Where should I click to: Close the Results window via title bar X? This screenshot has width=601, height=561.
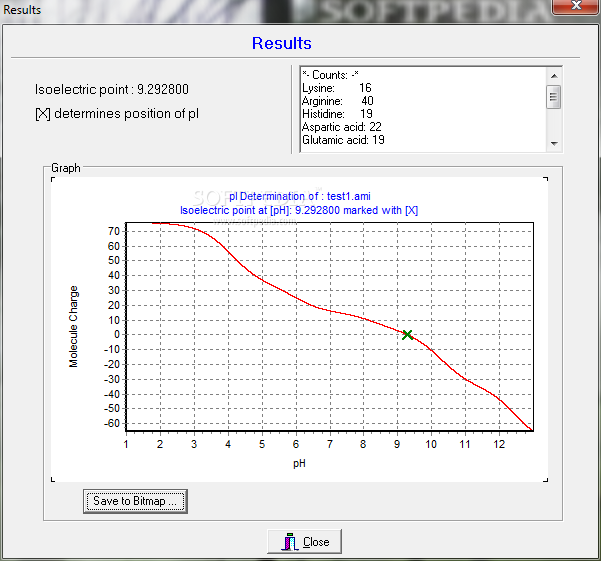[576, 6]
